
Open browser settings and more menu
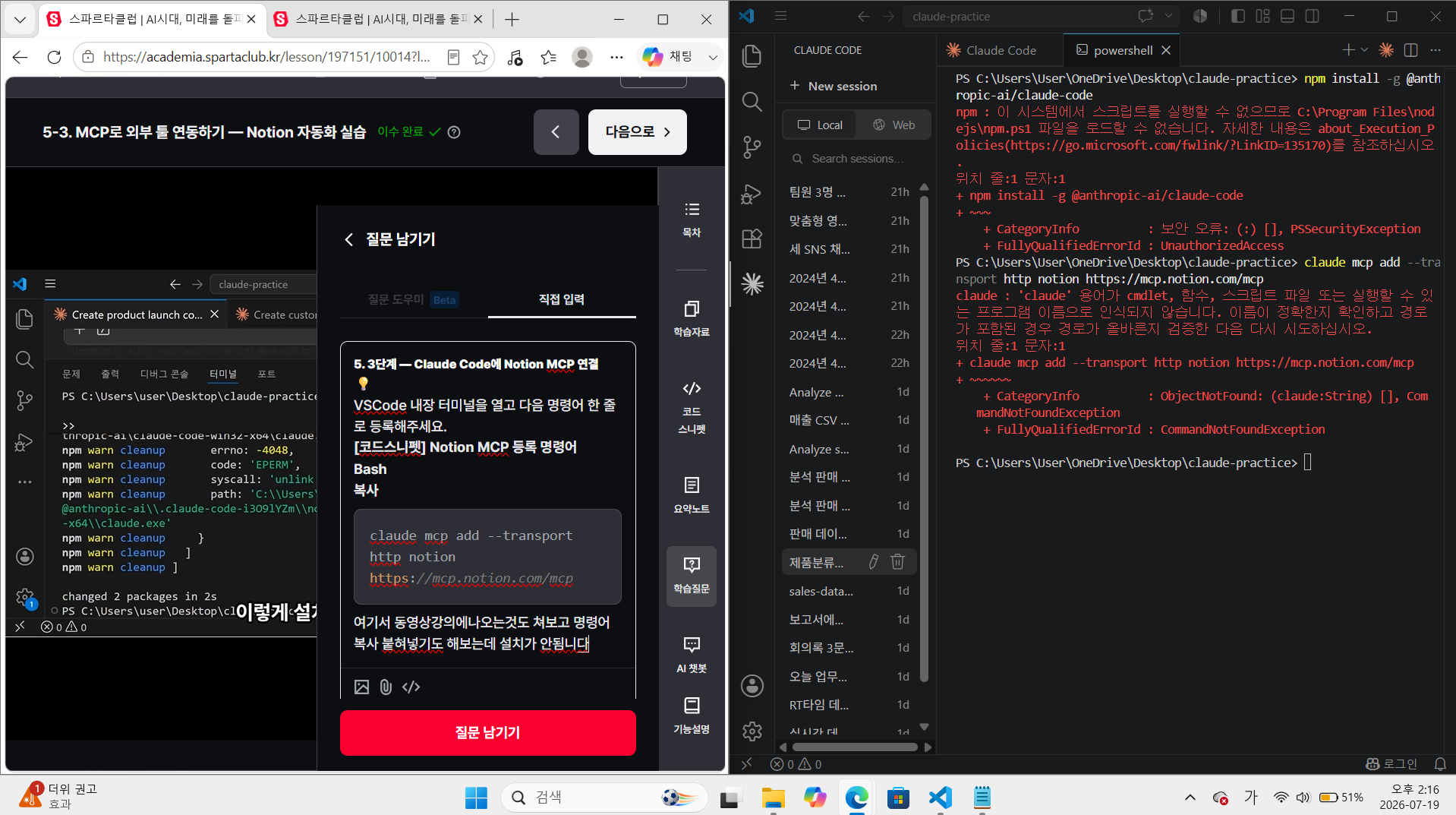coord(616,57)
